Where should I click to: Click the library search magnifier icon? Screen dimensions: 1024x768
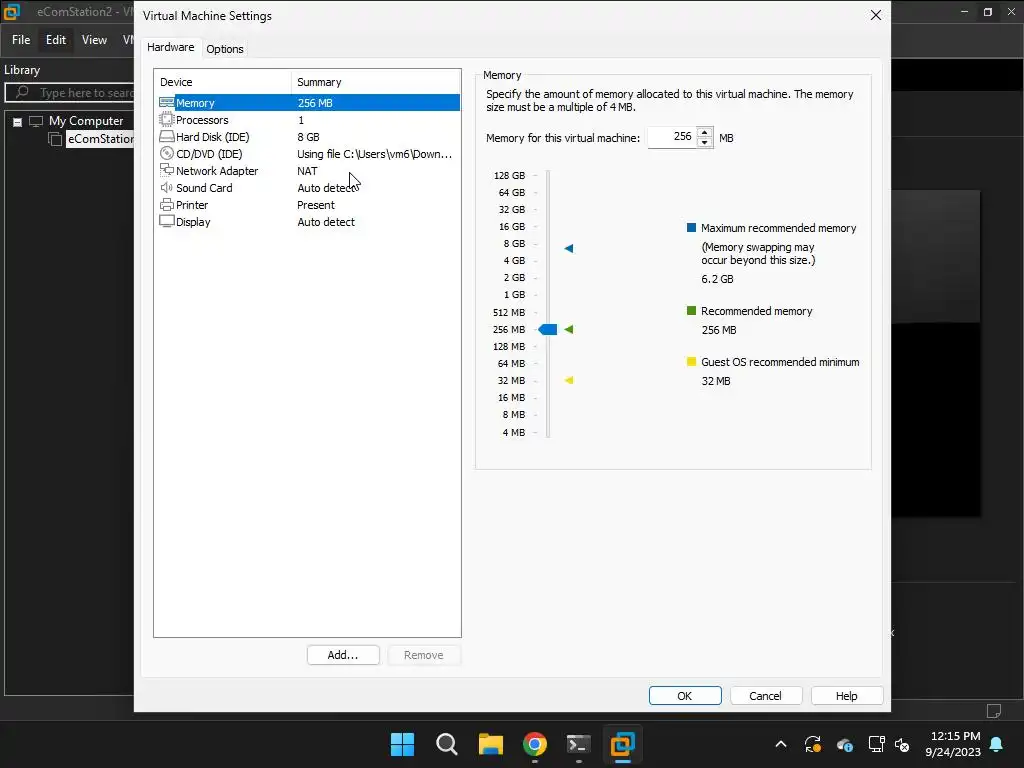coord(22,92)
